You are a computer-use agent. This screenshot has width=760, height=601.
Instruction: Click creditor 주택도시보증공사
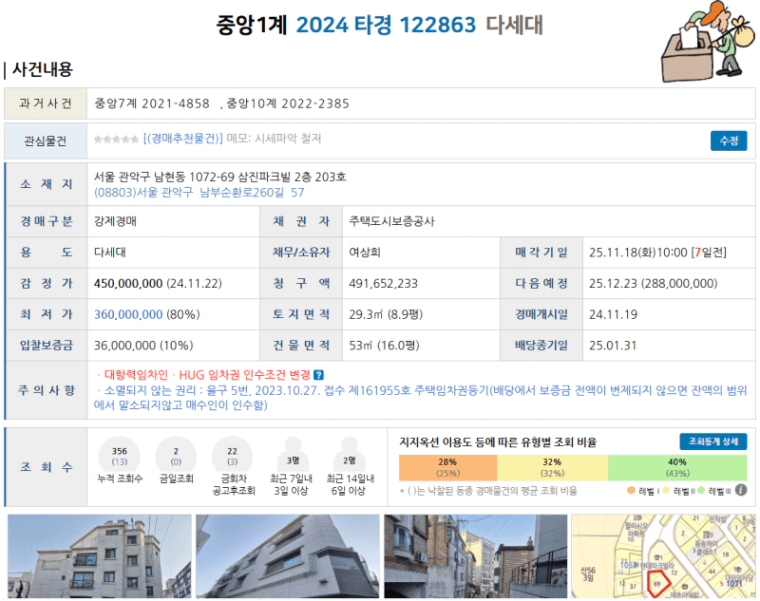coord(391,221)
